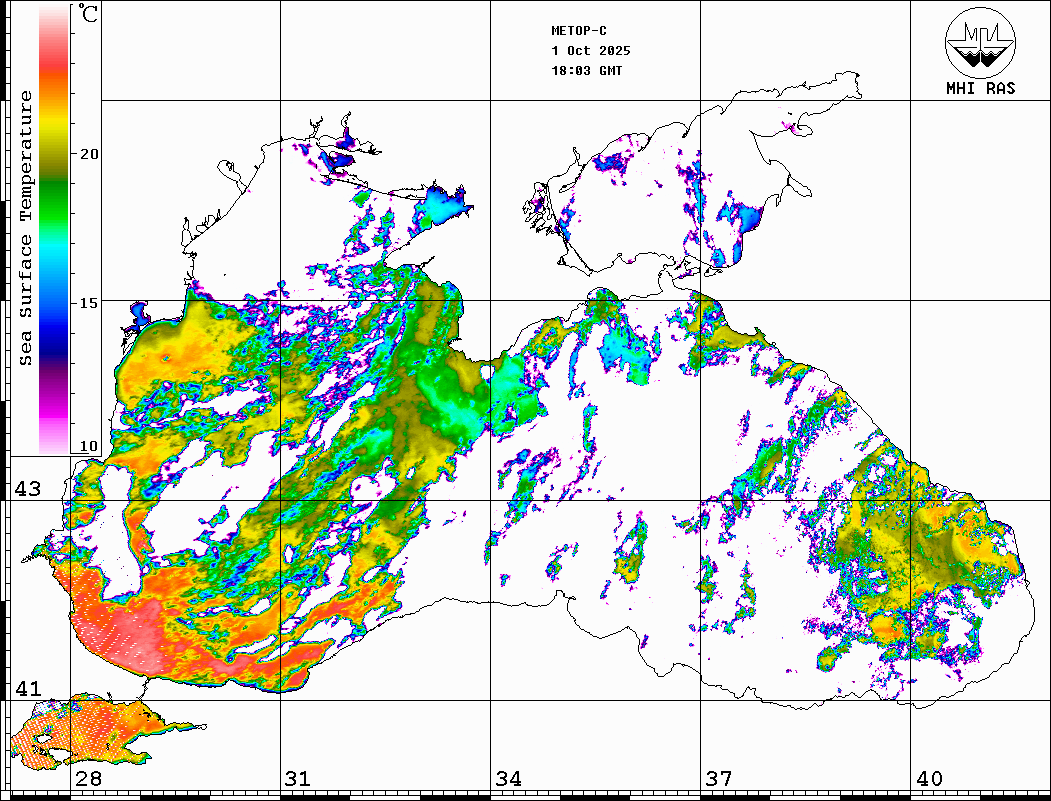This screenshot has height=801, width=1051.
Task: Click the latitude 43 label
Action: [27, 489]
